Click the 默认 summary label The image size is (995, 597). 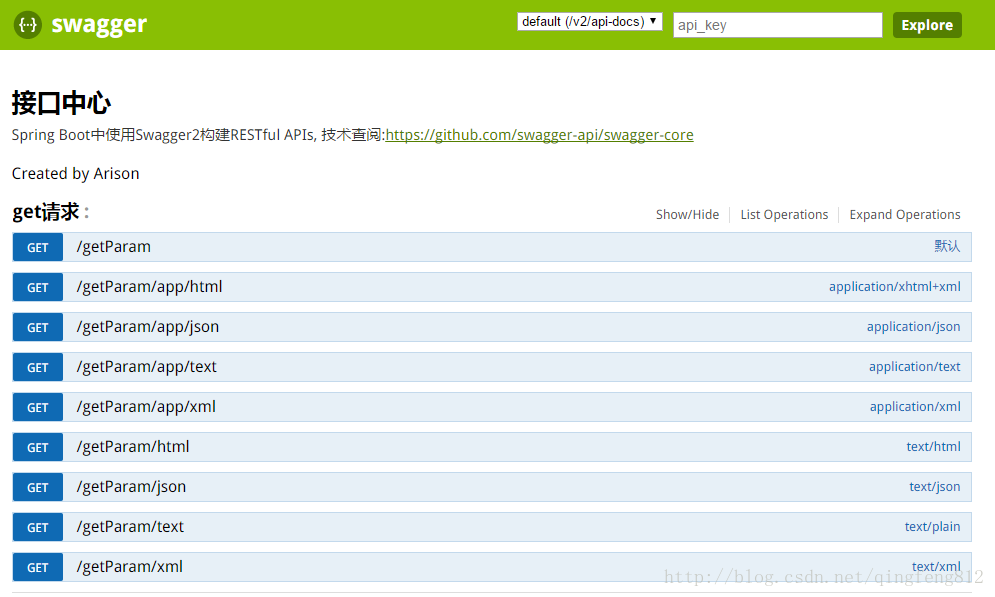pos(947,246)
